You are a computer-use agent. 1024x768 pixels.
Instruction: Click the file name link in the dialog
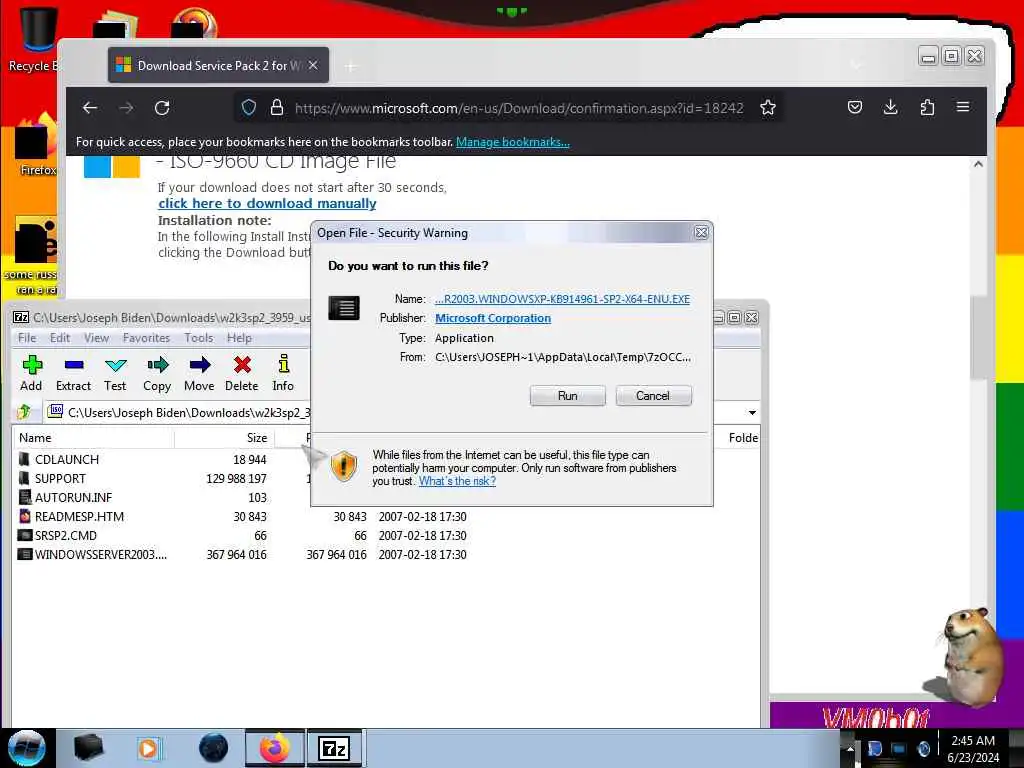point(562,299)
